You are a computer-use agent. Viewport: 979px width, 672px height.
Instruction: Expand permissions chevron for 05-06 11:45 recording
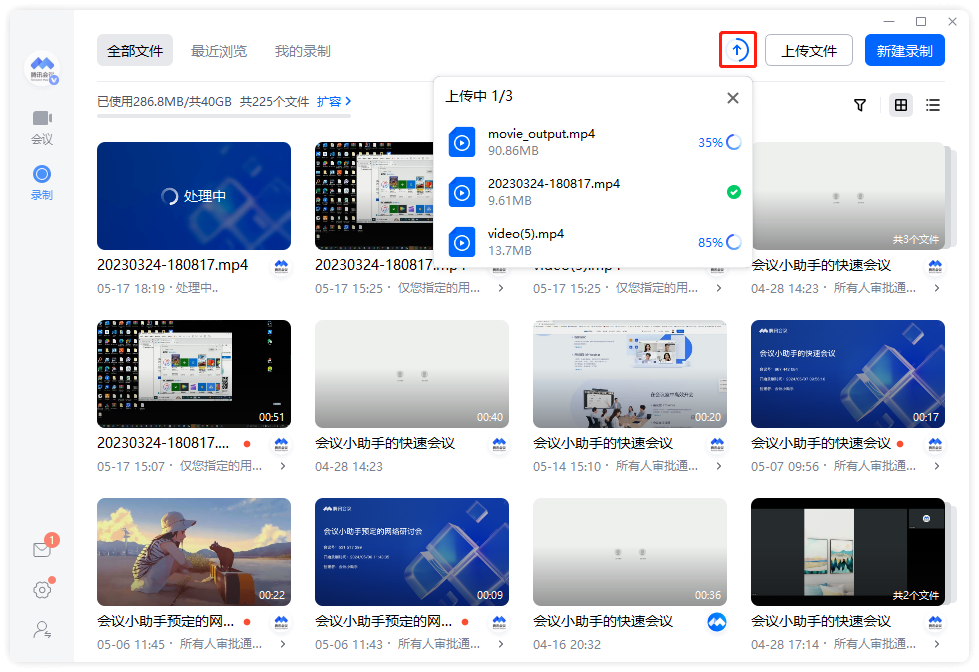point(283,644)
